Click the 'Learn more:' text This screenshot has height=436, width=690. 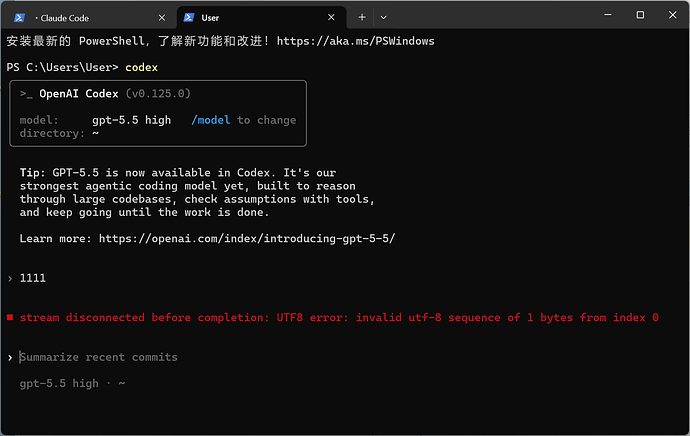pyautogui.click(x=55, y=238)
